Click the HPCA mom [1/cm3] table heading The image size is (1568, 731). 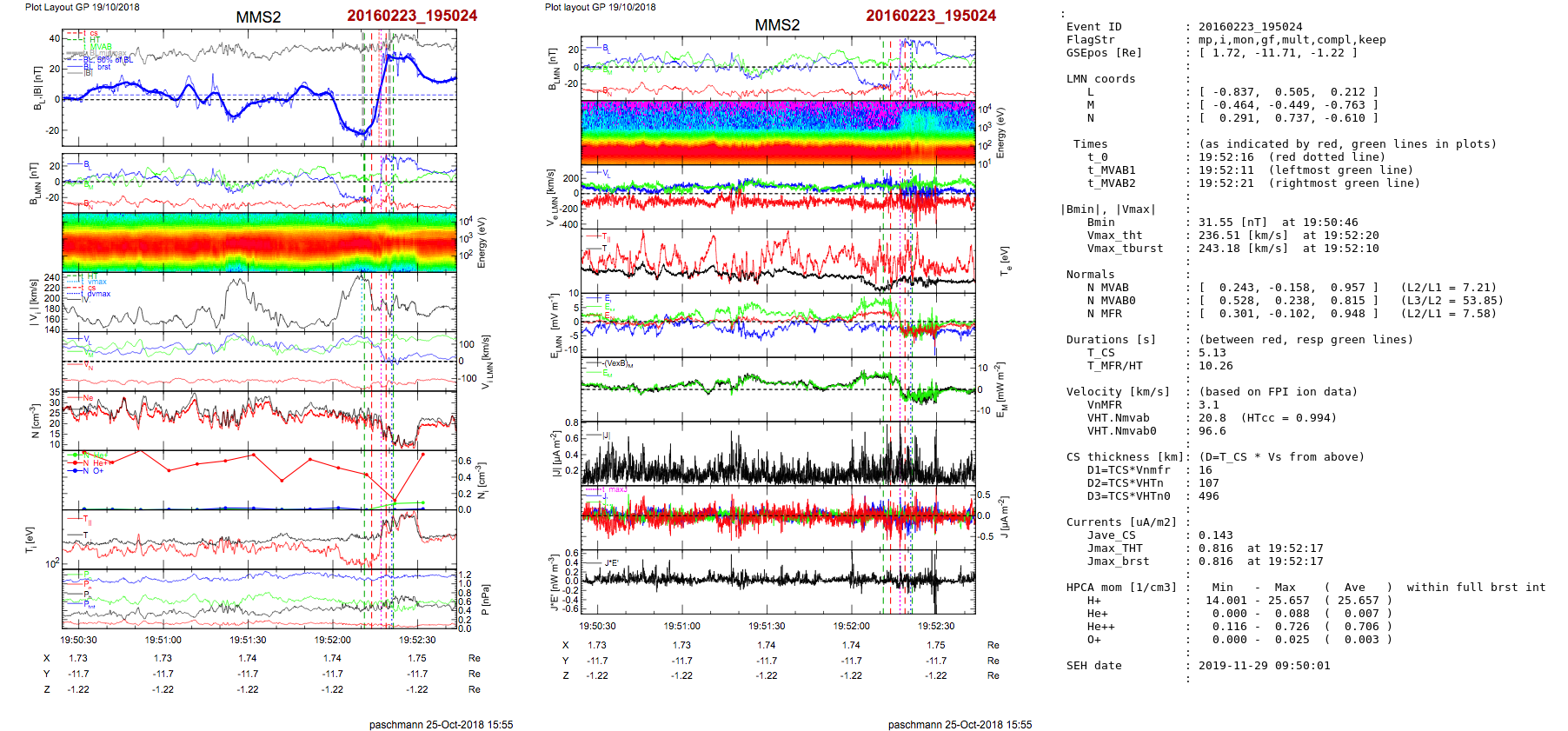point(1121,588)
